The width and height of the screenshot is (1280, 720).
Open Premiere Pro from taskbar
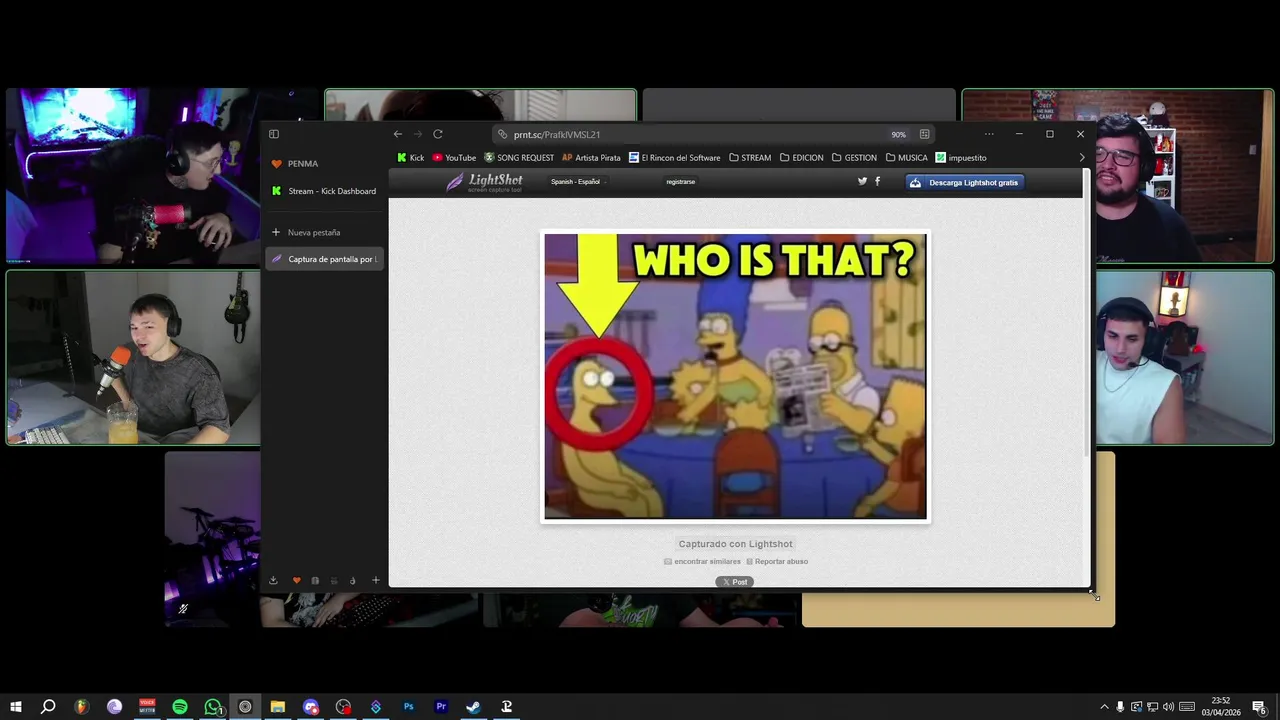click(441, 707)
